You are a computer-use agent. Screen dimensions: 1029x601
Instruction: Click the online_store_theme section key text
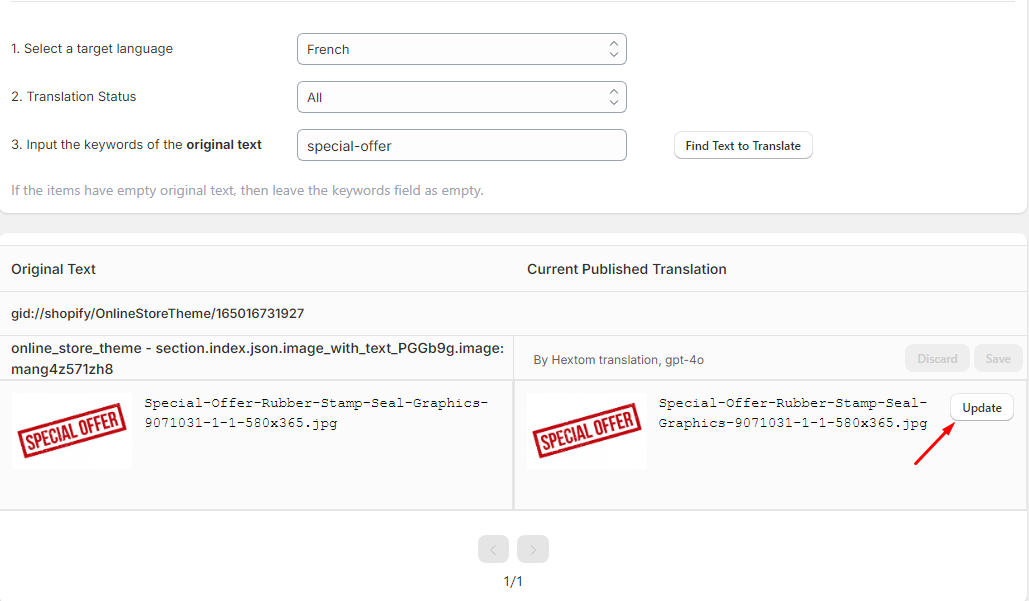click(x=257, y=358)
